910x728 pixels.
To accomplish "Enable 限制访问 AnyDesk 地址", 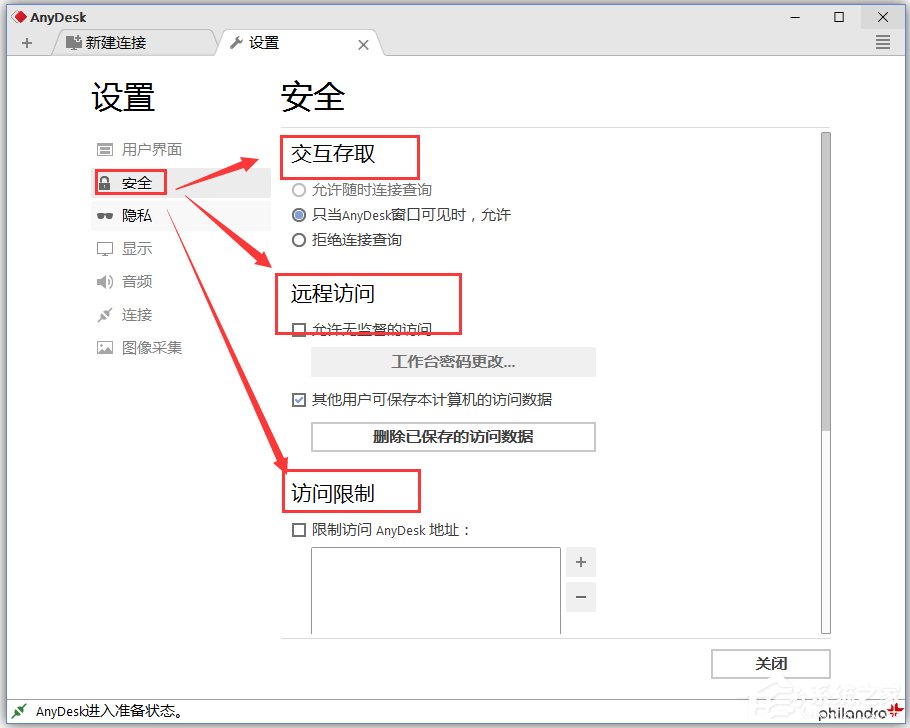I will pyautogui.click(x=299, y=530).
